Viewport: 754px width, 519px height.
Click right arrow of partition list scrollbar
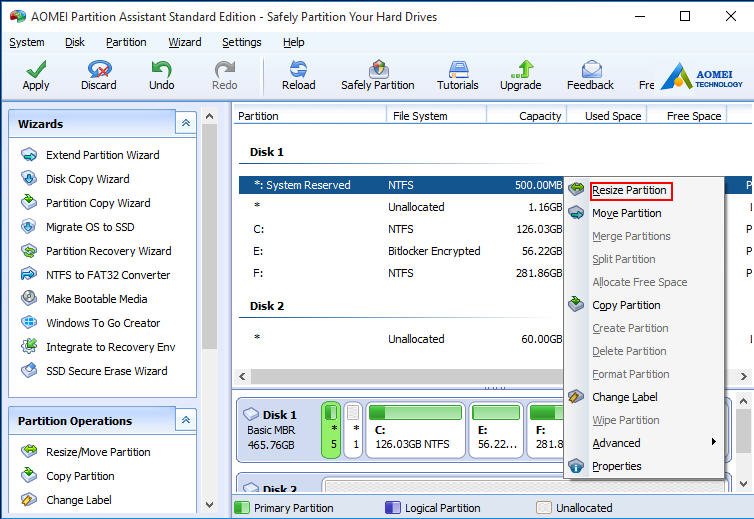(744, 376)
